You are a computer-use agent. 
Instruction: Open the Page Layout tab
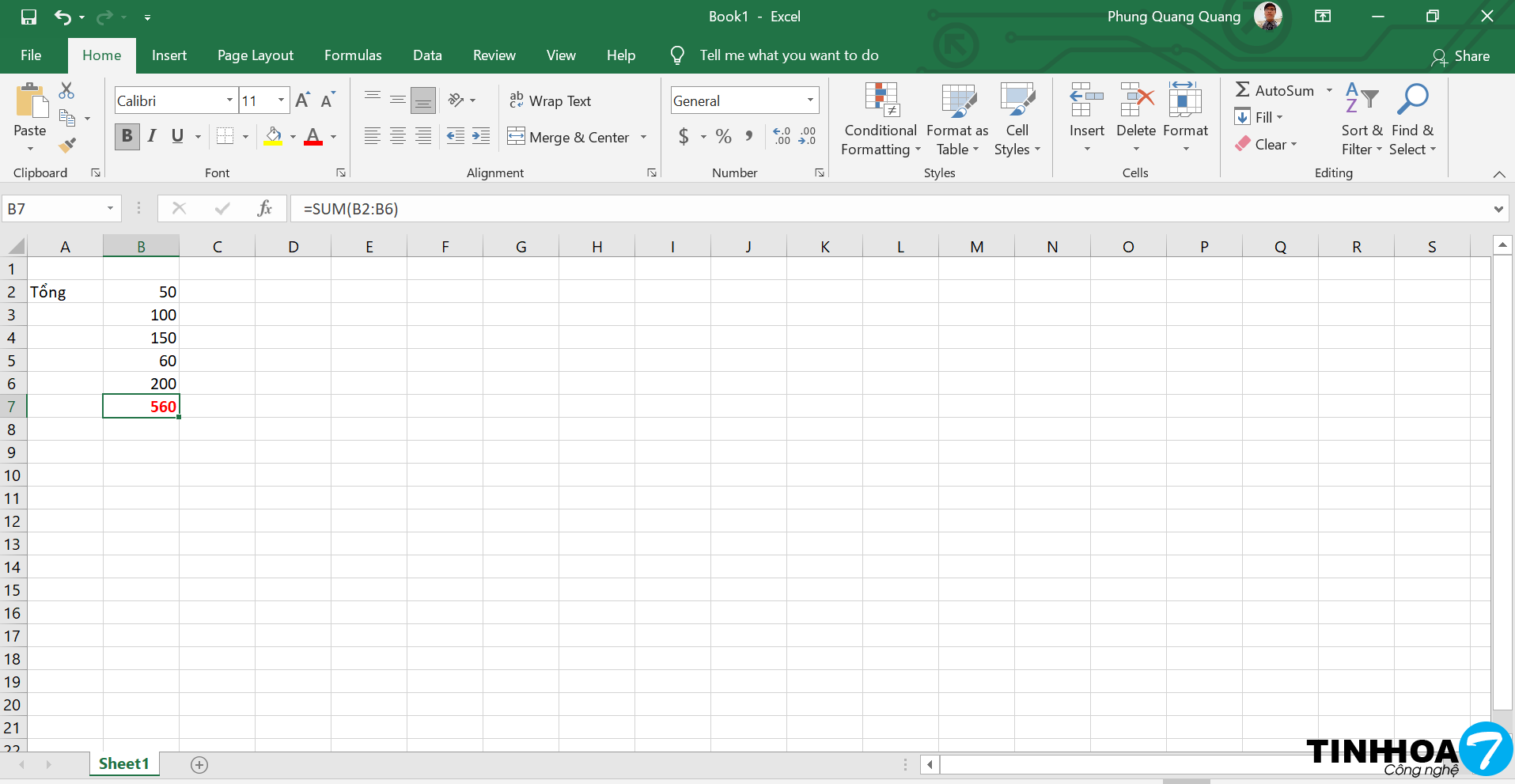click(x=255, y=55)
